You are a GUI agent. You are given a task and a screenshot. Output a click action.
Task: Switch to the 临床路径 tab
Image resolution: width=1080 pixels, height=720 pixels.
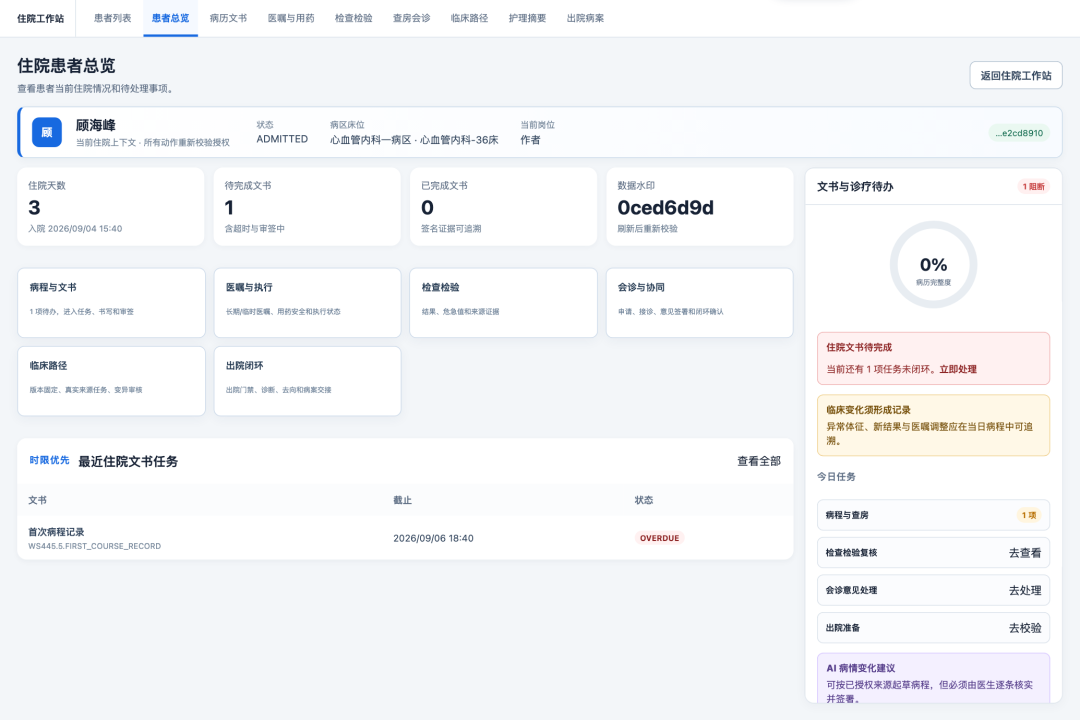coord(469,18)
